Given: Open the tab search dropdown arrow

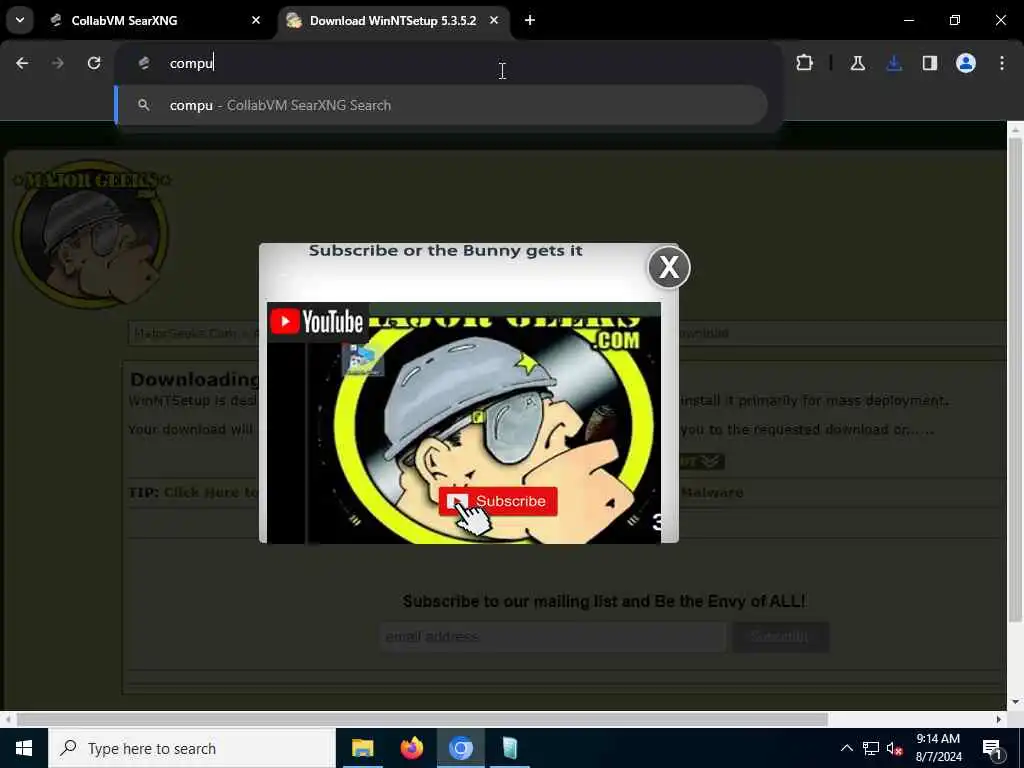Looking at the screenshot, I should tap(20, 20).
